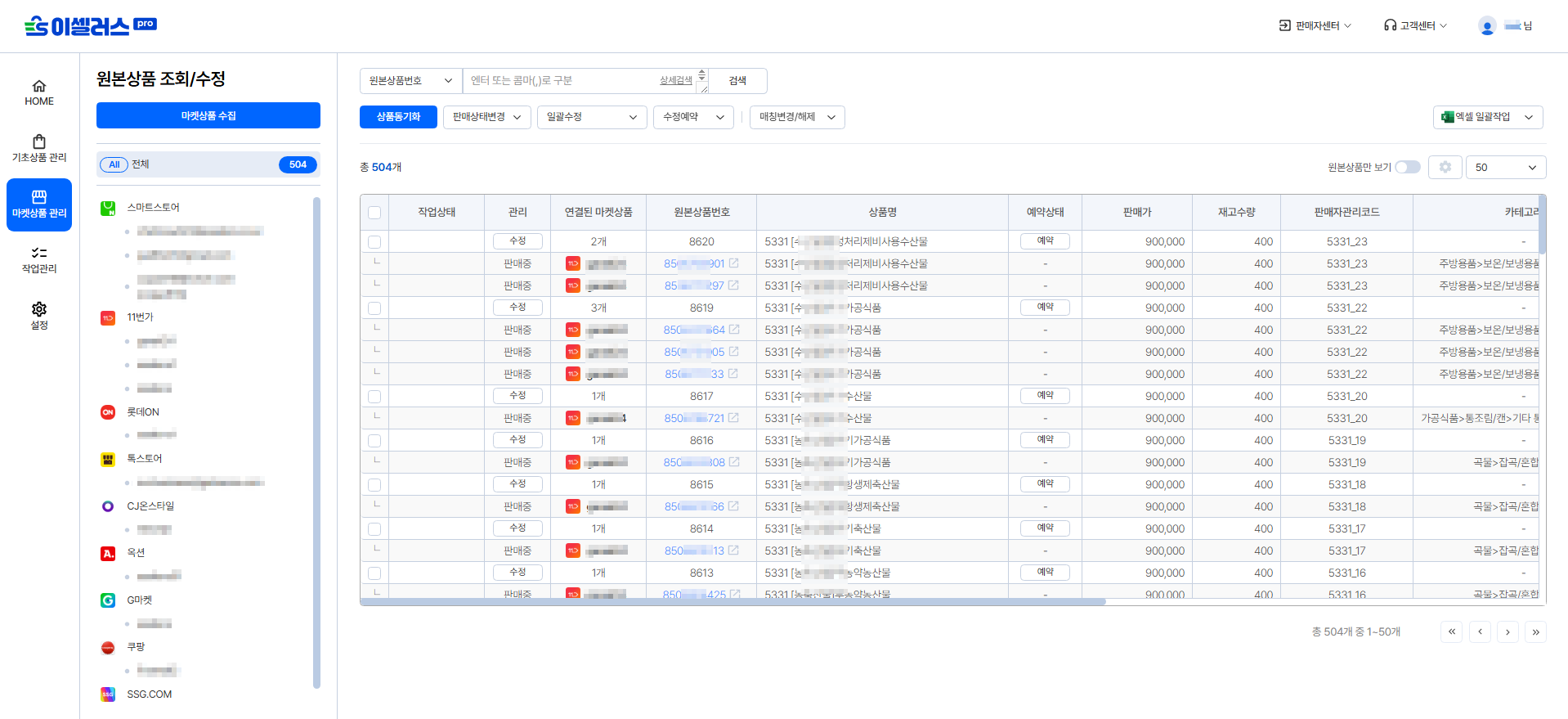Viewport: 1568px width, 719px height.
Task: Open external link icon beside product ending 721
Action: coord(733,418)
